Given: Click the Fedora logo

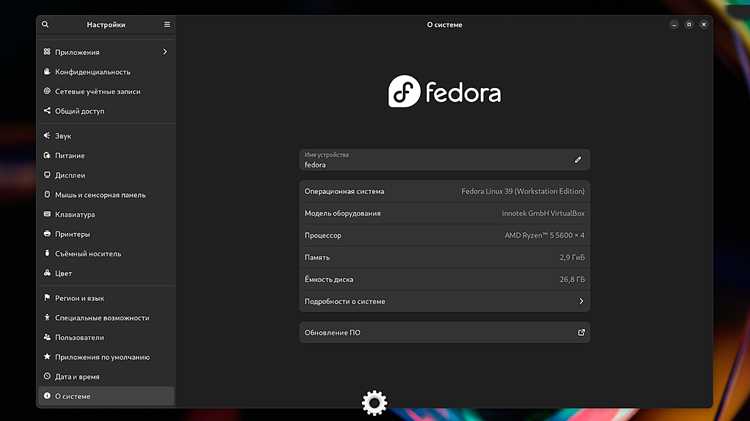Looking at the screenshot, I should click(x=444, y=91).
